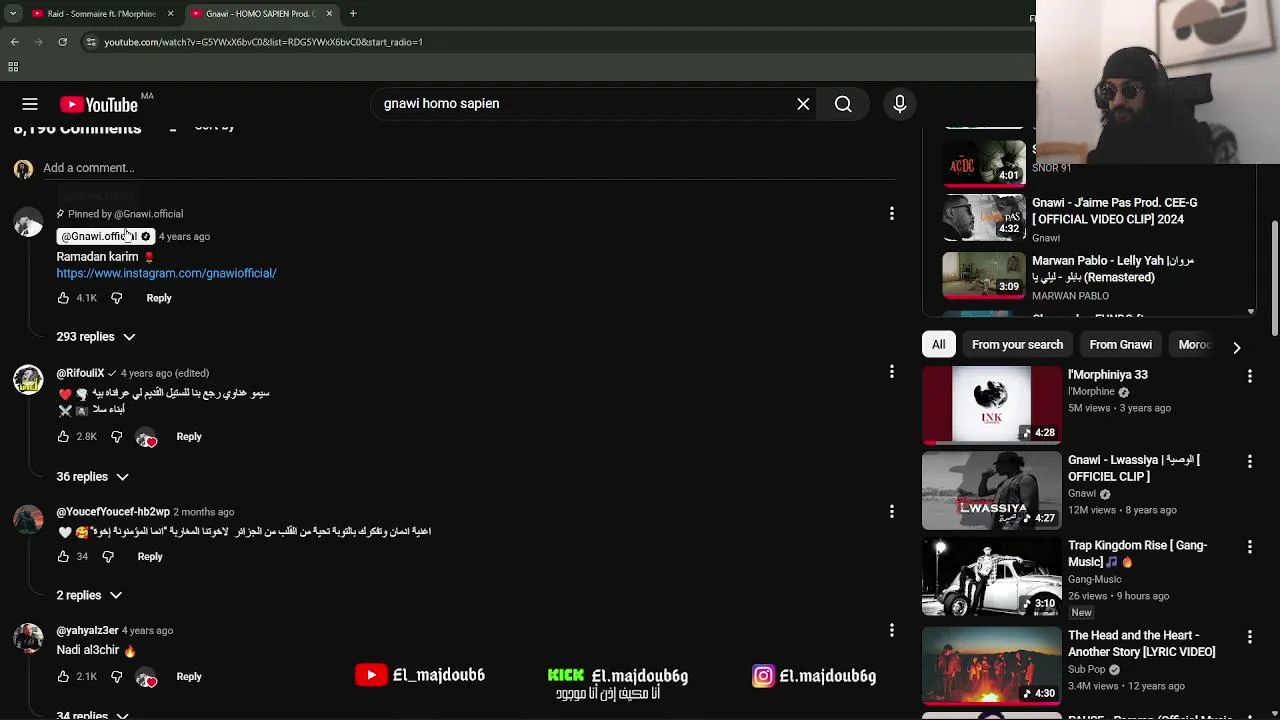
Task: Open options menu for @YoucefYoucef-hb2wp comment
Action: click(892, 511)
